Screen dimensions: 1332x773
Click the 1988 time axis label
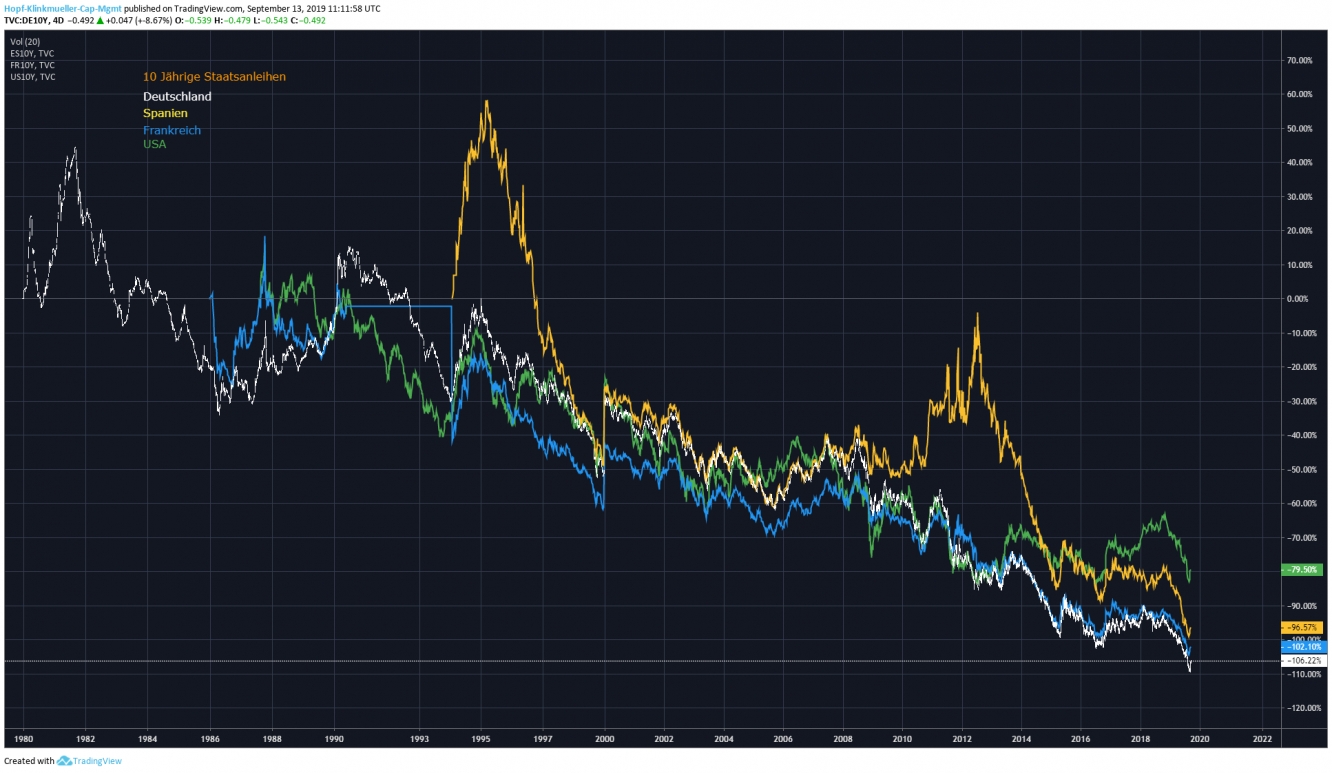(272, 739)
